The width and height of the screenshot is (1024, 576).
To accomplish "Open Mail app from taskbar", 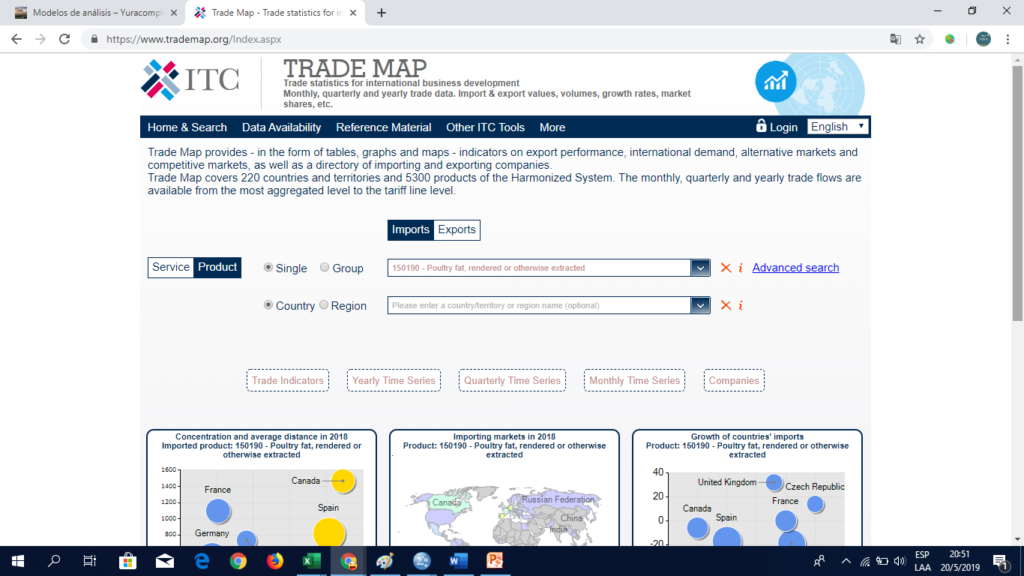I will [165, 561].
